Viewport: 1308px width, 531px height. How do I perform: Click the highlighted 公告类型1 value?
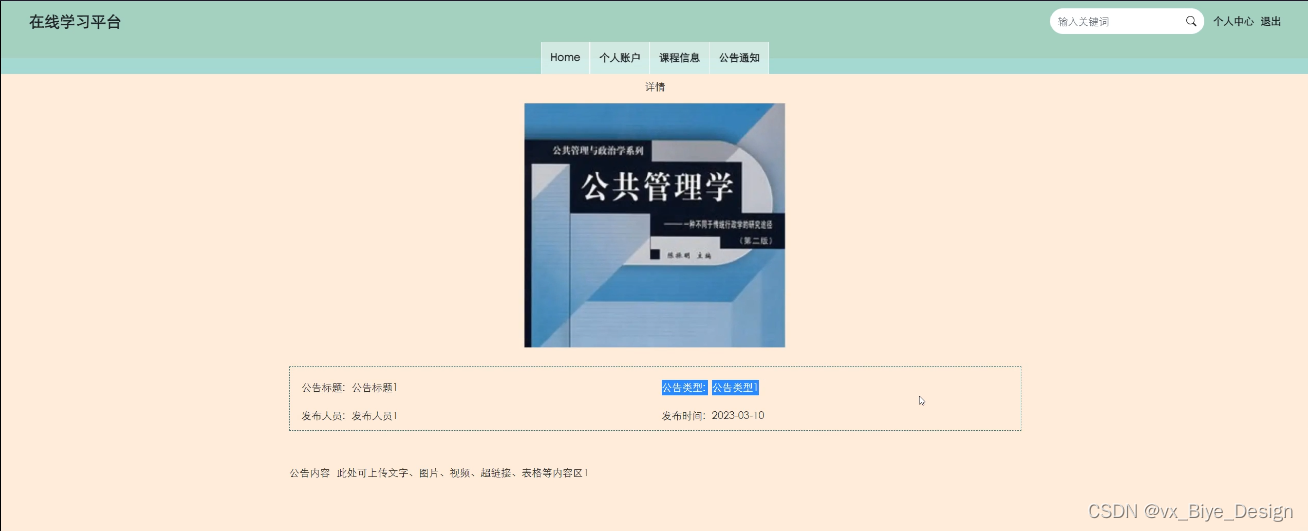[x=735, y=387]
